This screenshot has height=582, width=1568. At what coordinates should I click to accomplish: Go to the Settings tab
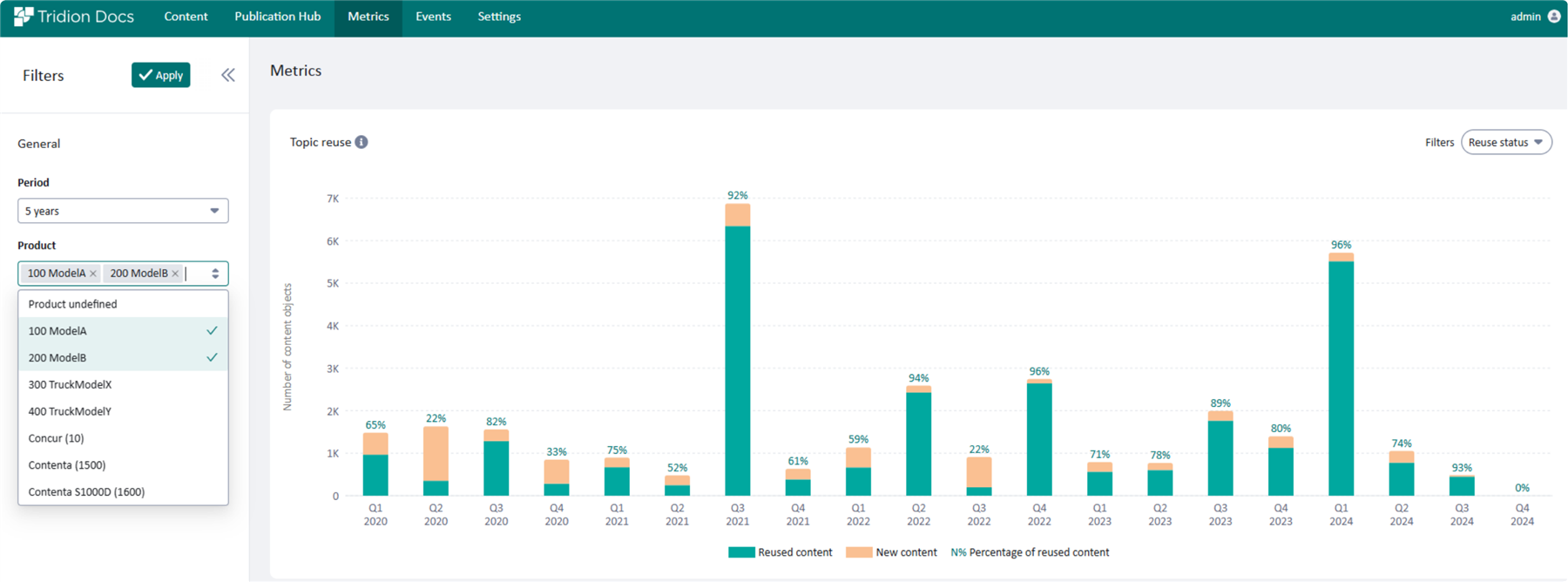[499, 17]
